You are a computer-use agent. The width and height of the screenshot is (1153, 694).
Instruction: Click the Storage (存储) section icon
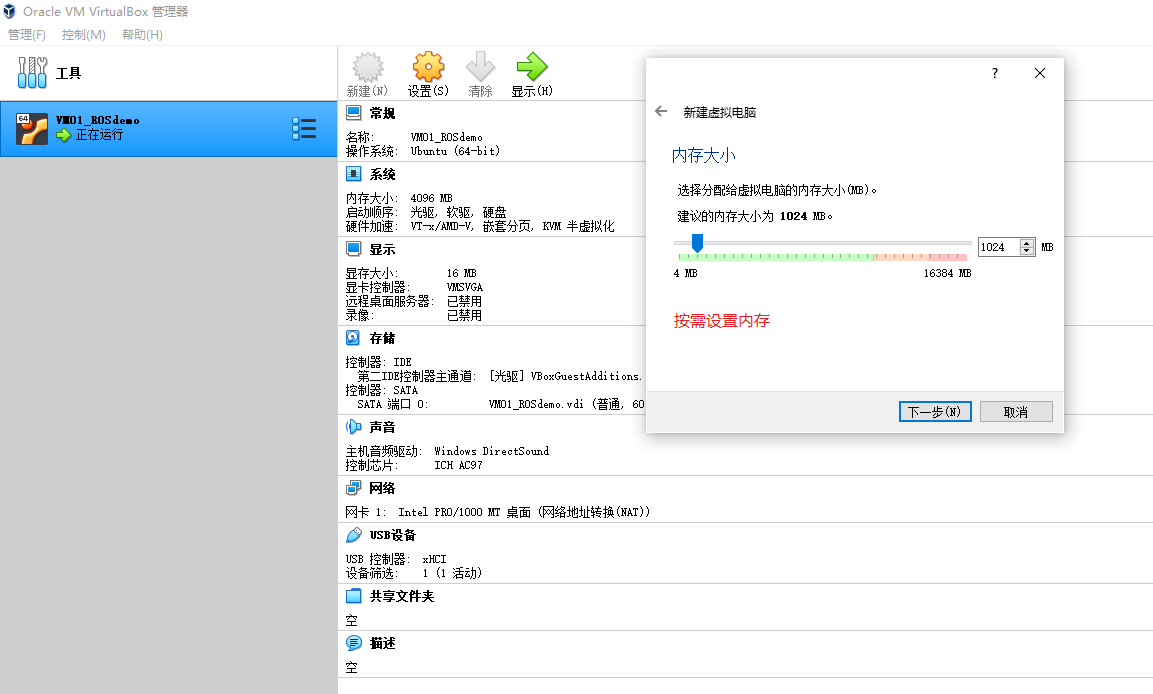pos(354,338)
